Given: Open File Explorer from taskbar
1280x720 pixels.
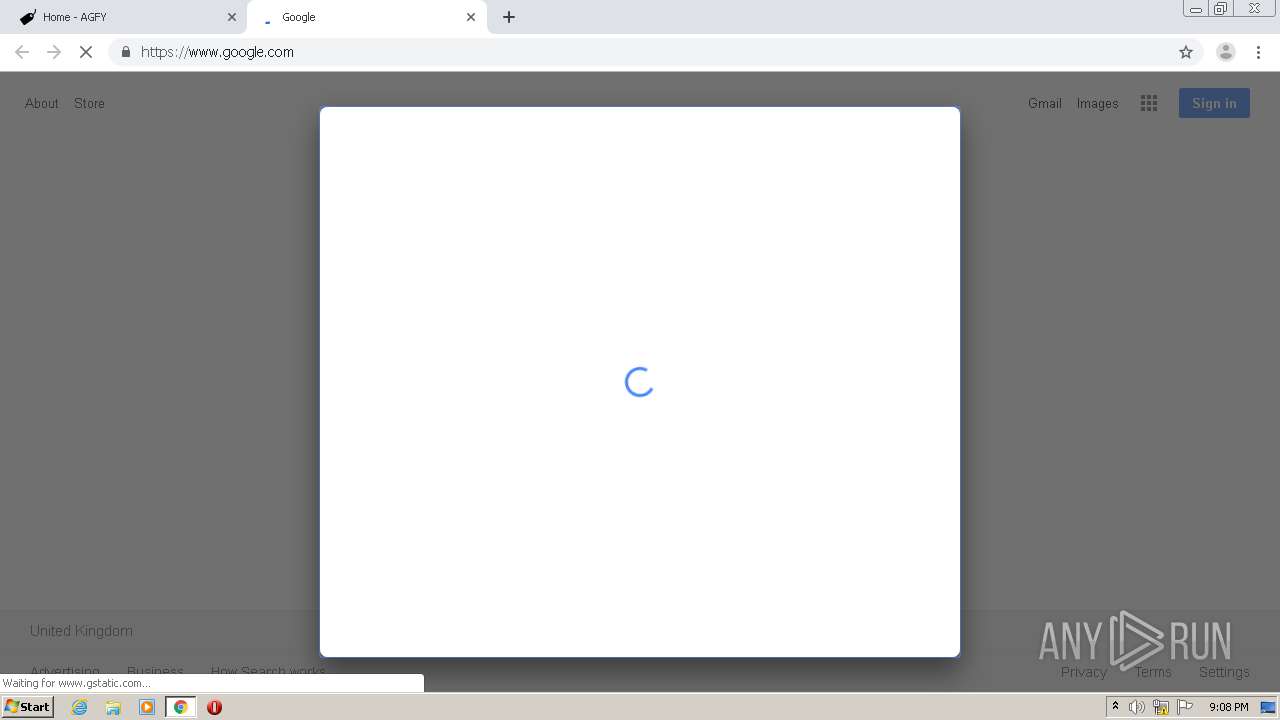Looking at the screenshot, I should click(x=113, y=707).
